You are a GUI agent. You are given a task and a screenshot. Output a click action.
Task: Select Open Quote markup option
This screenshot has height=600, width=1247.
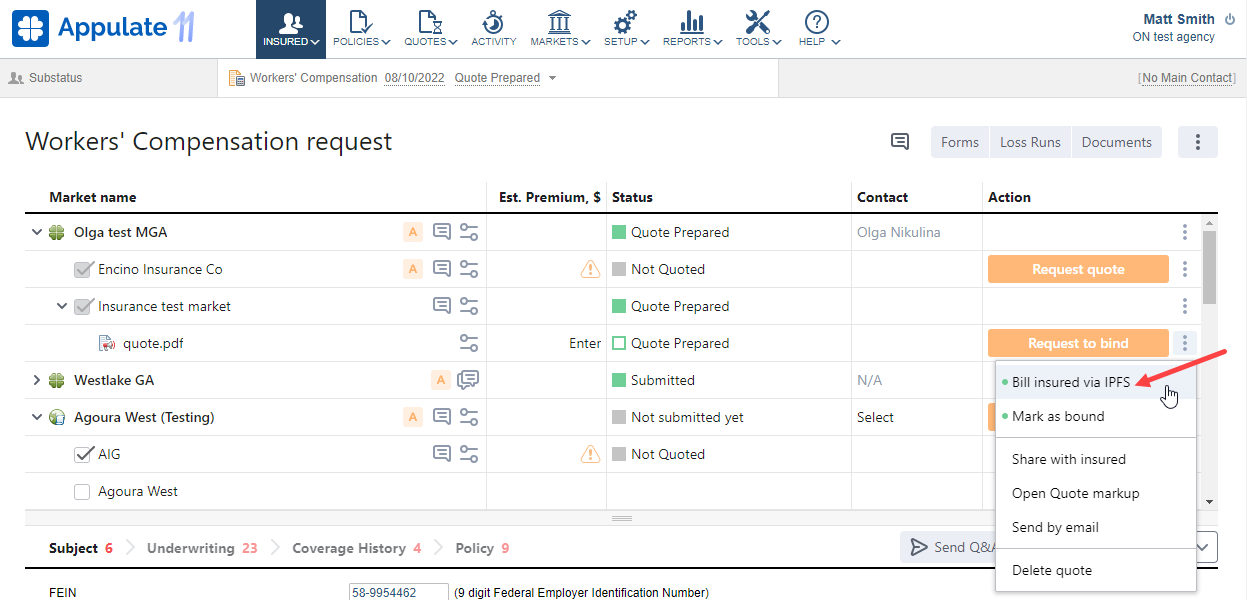(x=1096, y=493)
